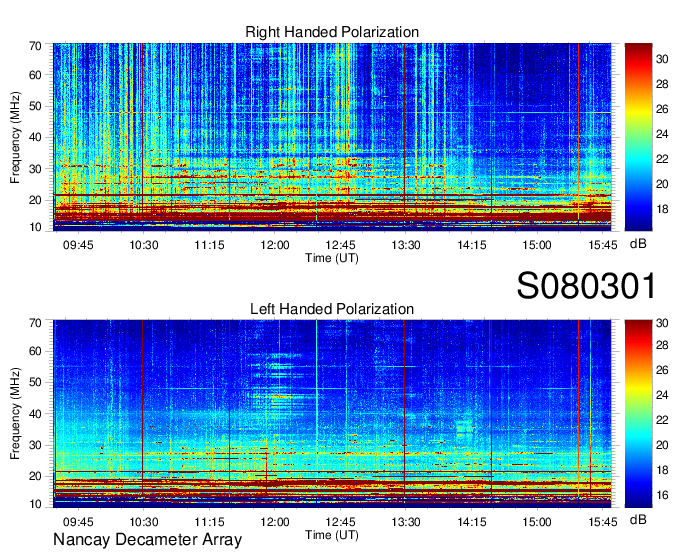
Task: Click 'Time (UT)' label under Left Handed plot
Action: [332, 535]
